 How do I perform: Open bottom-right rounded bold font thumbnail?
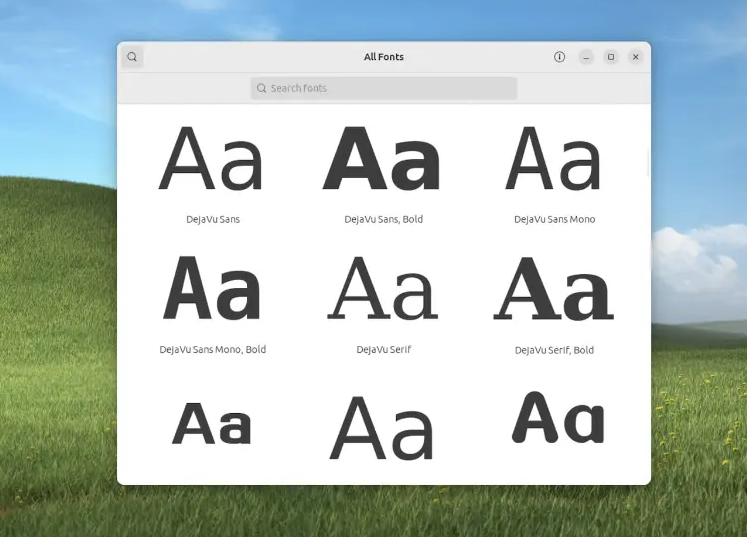coord(558,418)
